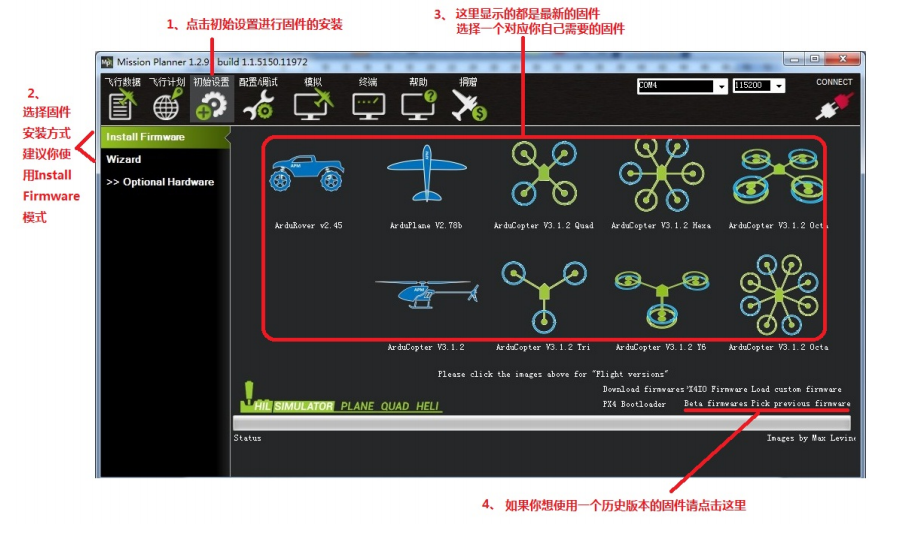Click the Status label text

tap(248, 438)
